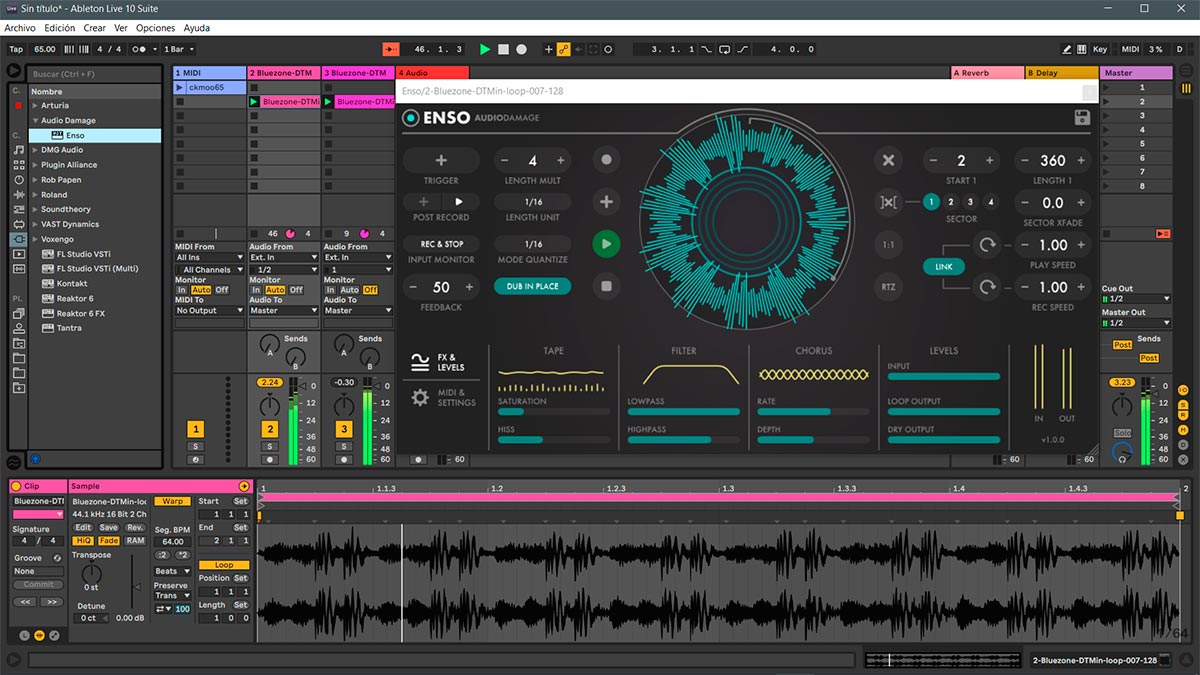This screenshot has width=1200, height=675.
Task: Open the Archivo menu
Action: pos(20,28)
